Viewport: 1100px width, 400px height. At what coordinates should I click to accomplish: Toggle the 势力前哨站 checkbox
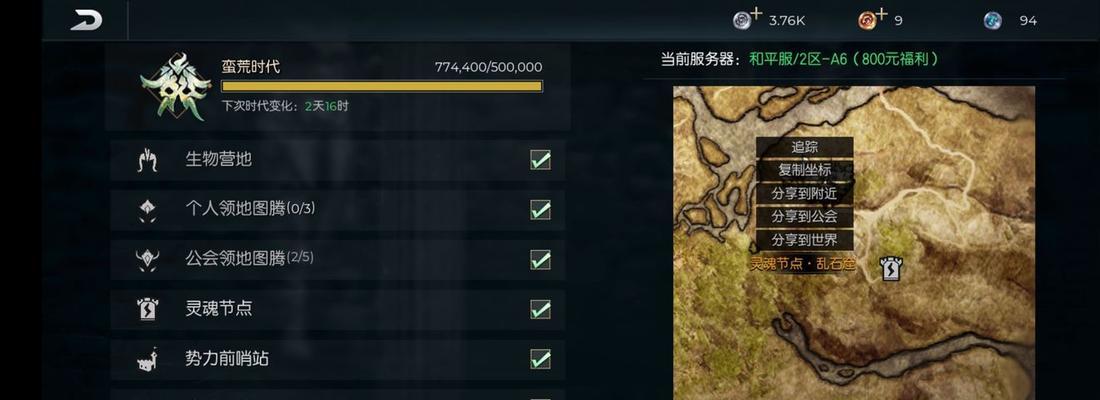[x=540, y=359]
